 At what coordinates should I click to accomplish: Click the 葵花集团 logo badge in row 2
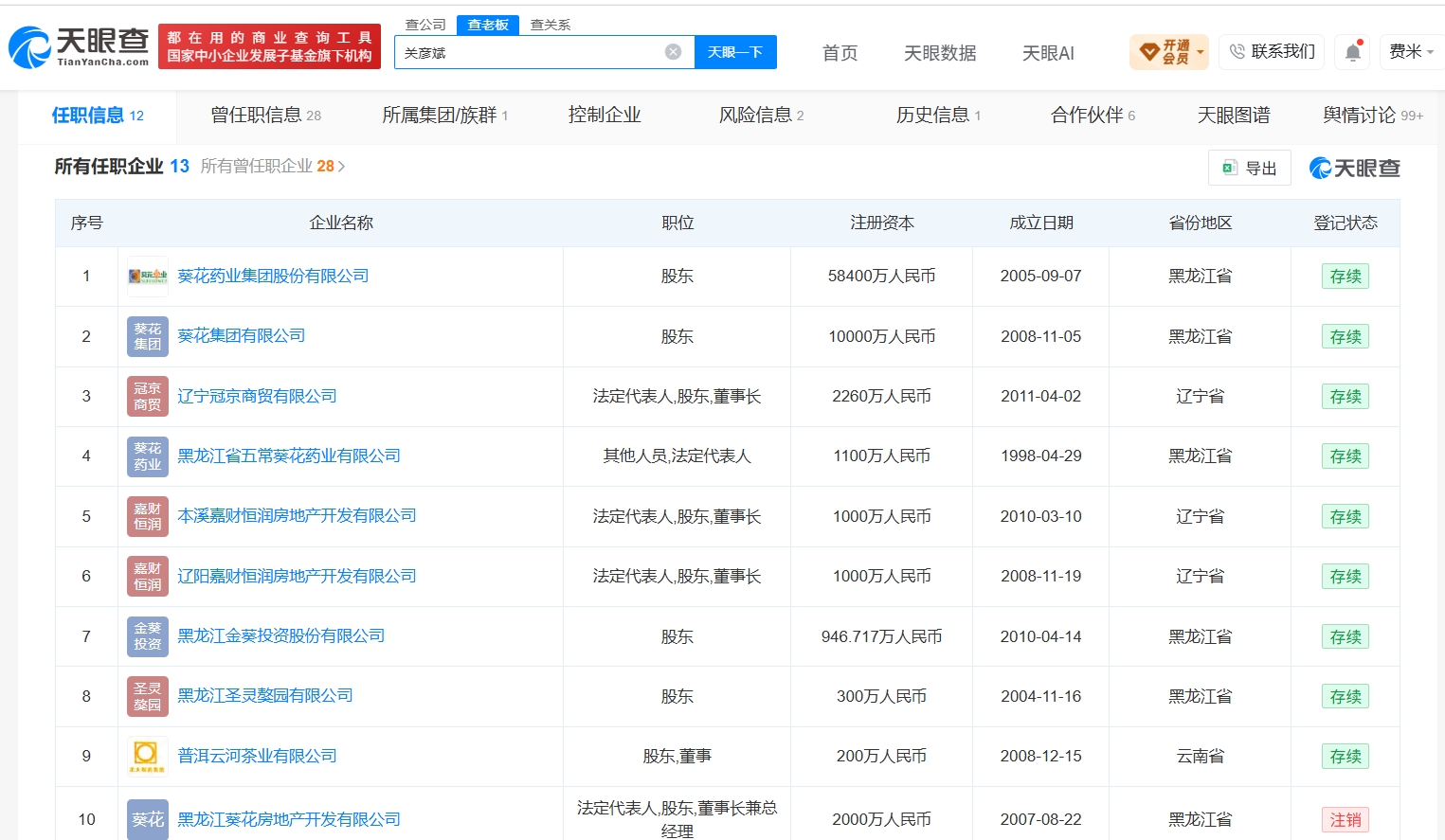point(148,336)
